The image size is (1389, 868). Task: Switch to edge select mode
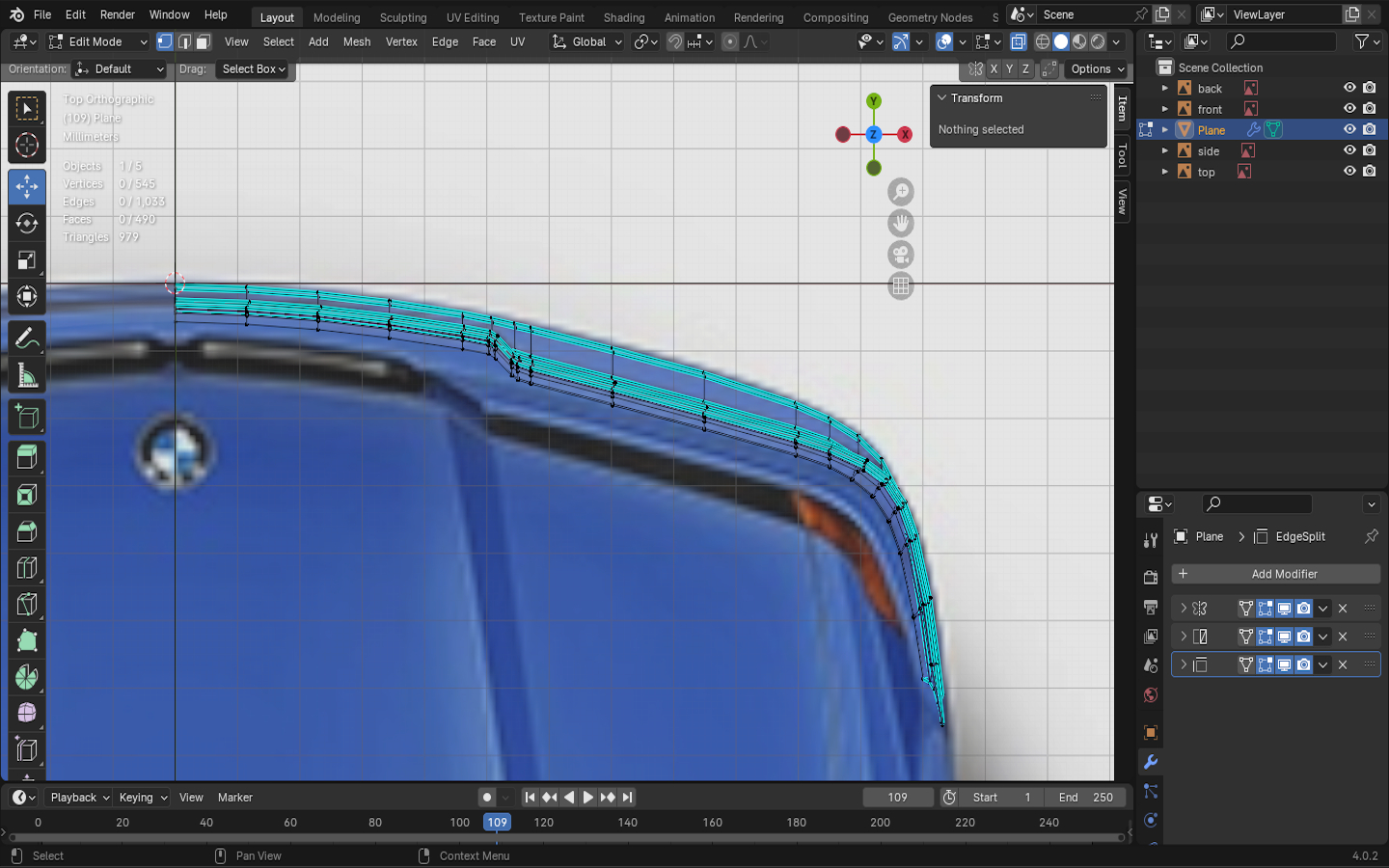click(x=184, y=41)
